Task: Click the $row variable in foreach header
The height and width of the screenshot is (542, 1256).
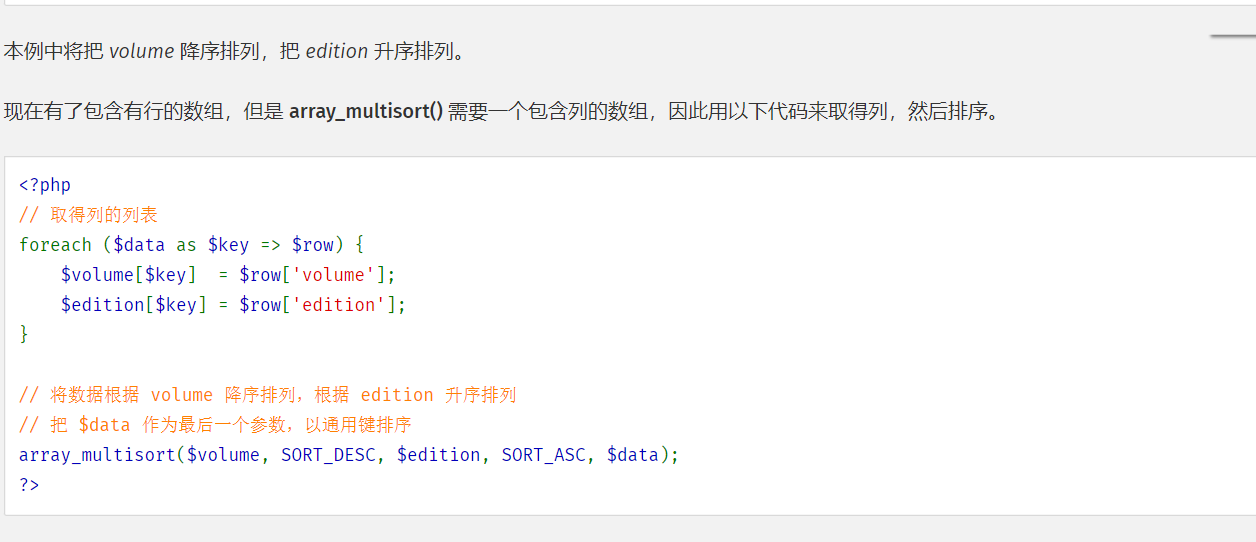Action: click(x=313, y=245)
